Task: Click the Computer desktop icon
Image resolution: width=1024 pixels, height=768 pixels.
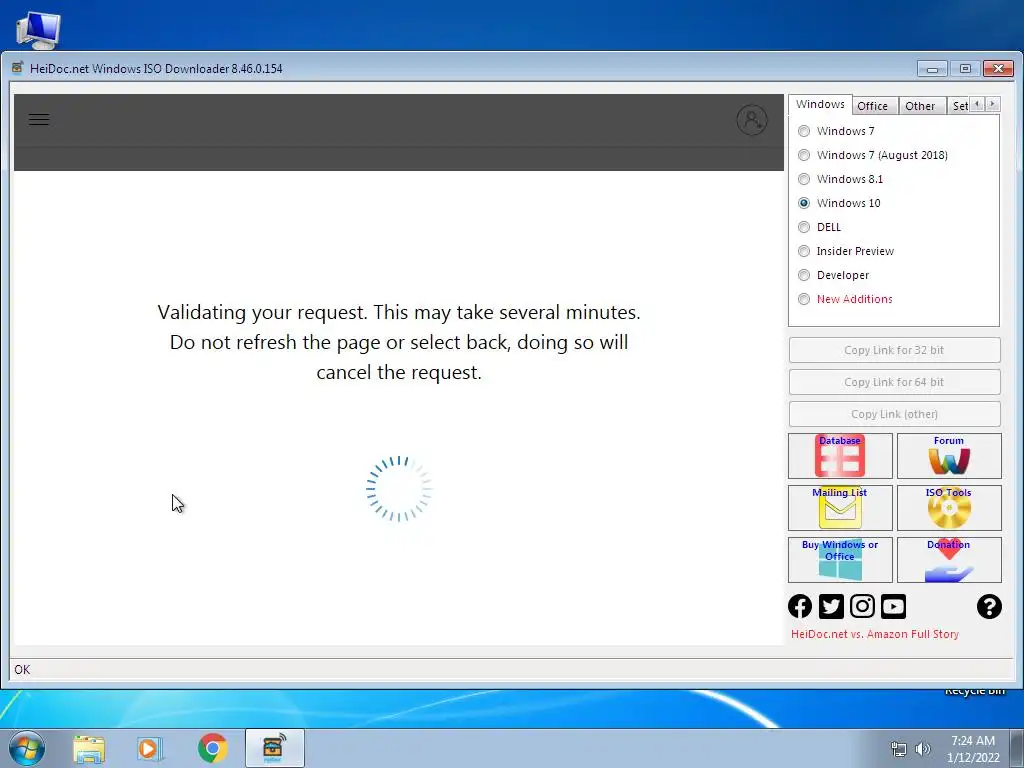Action: [x=38, y=29]
